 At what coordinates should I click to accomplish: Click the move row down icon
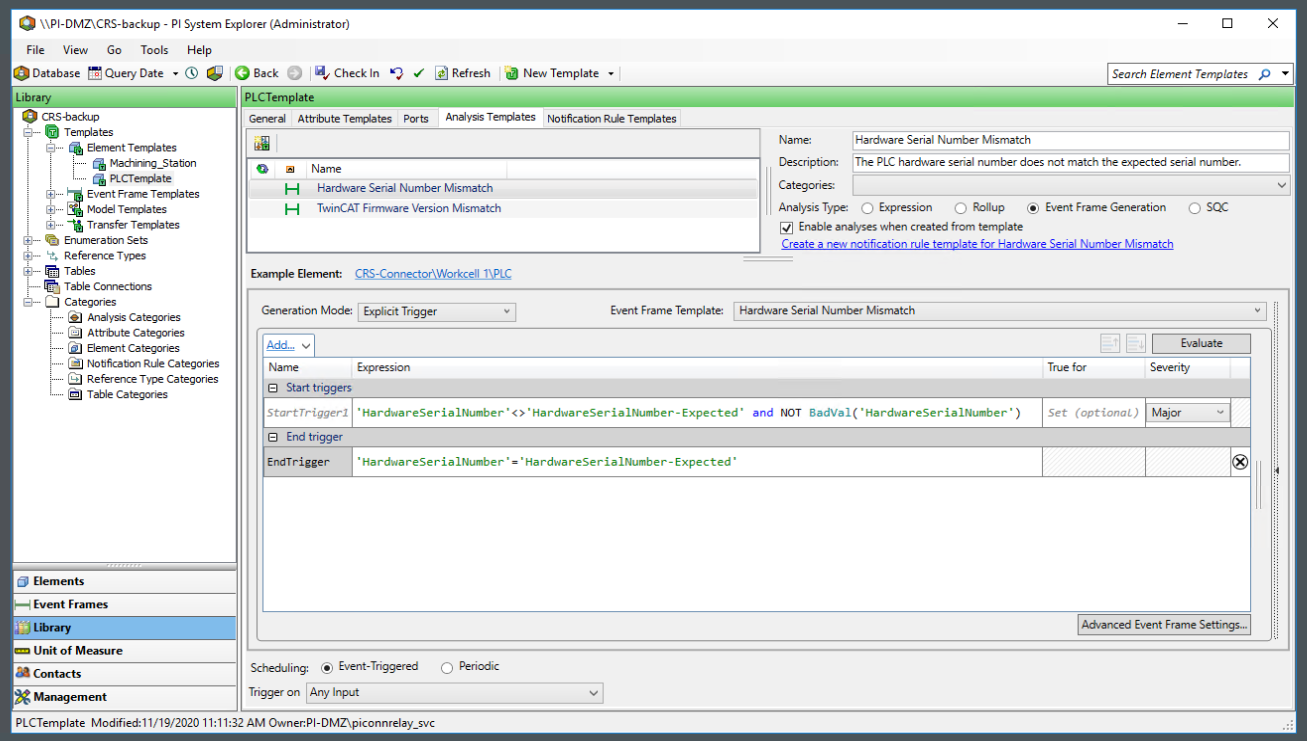1135,343
